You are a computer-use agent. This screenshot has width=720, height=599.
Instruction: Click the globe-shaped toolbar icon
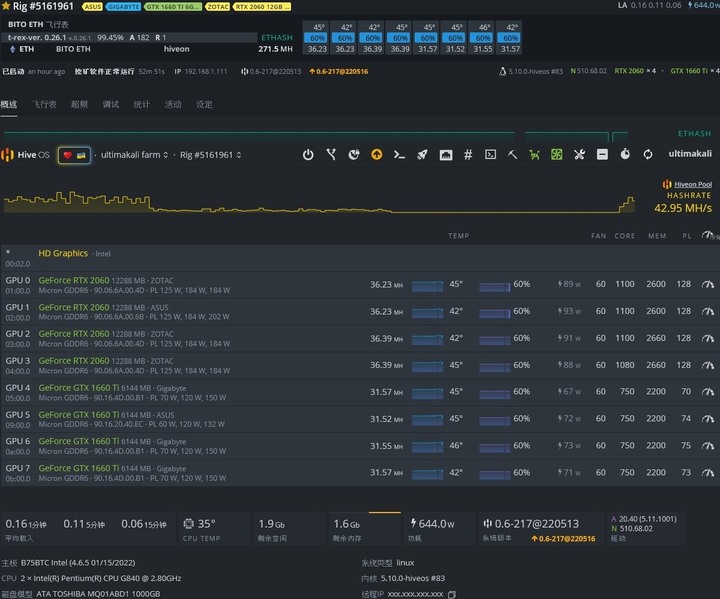(x=354, y=155)
